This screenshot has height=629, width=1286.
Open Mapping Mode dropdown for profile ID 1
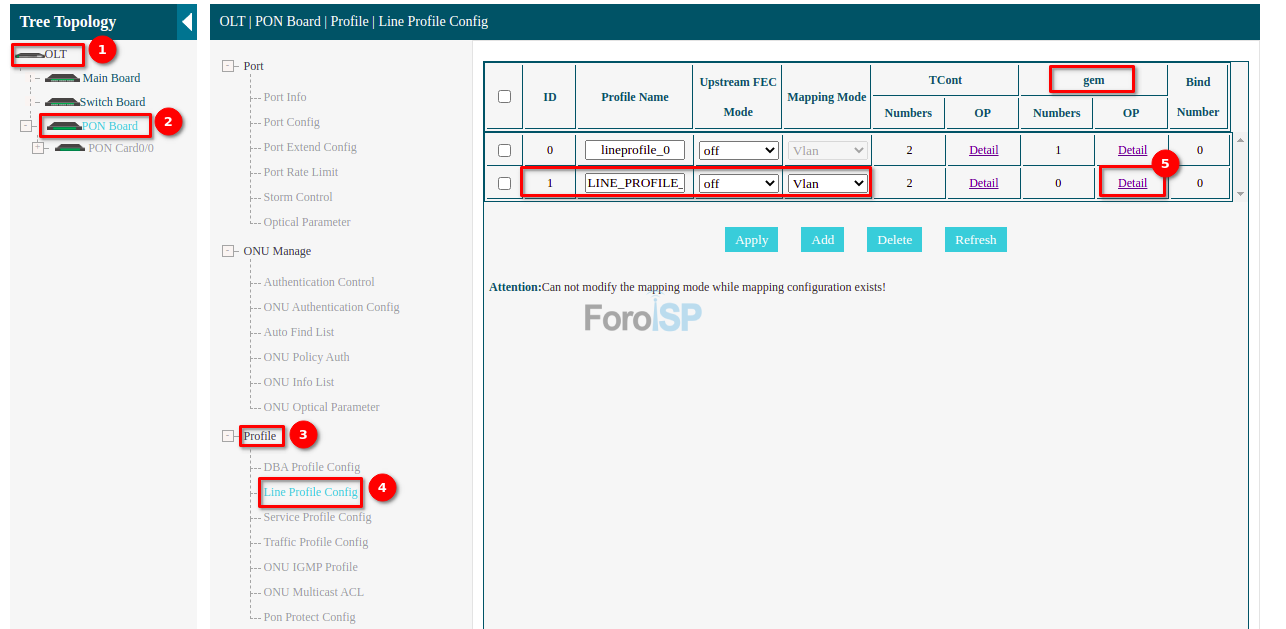(827, 184)
